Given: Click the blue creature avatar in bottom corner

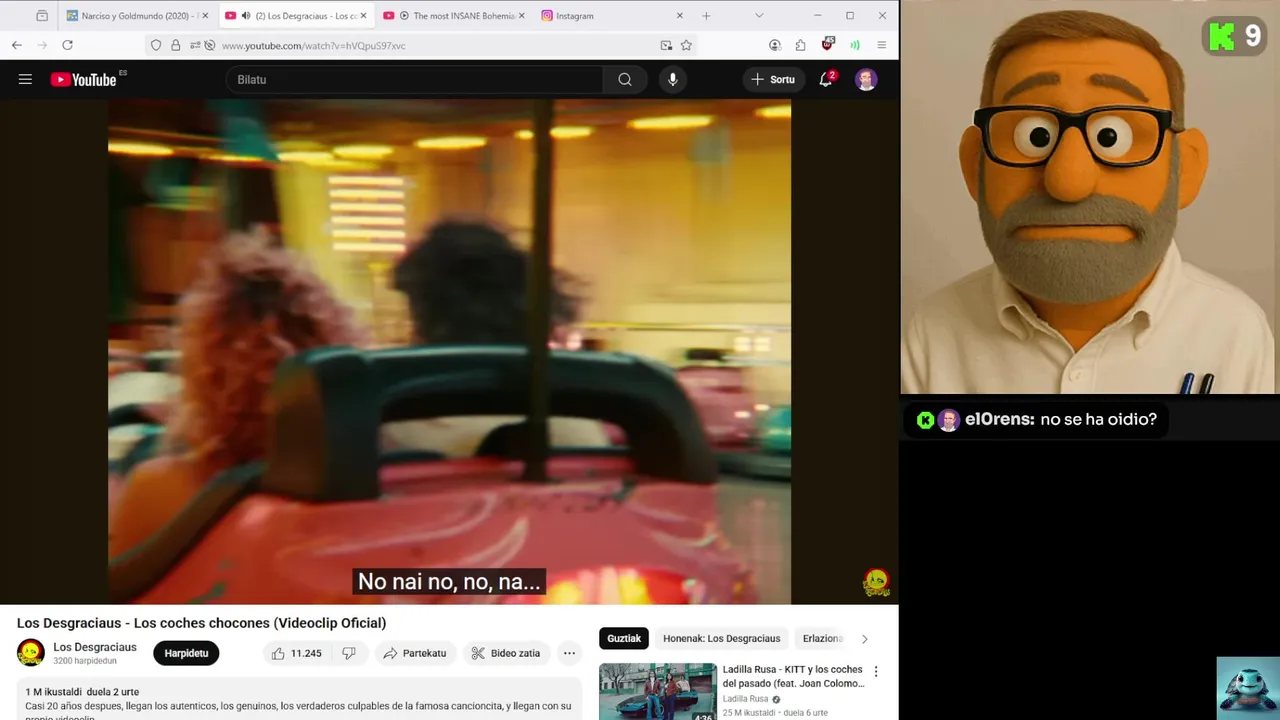Looking at the screenshot, I should tap(1248, 688).
